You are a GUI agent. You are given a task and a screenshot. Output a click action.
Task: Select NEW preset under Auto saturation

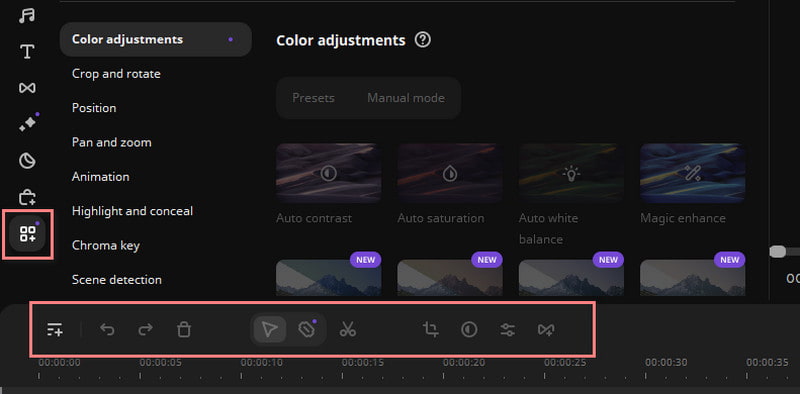point(450,277)
